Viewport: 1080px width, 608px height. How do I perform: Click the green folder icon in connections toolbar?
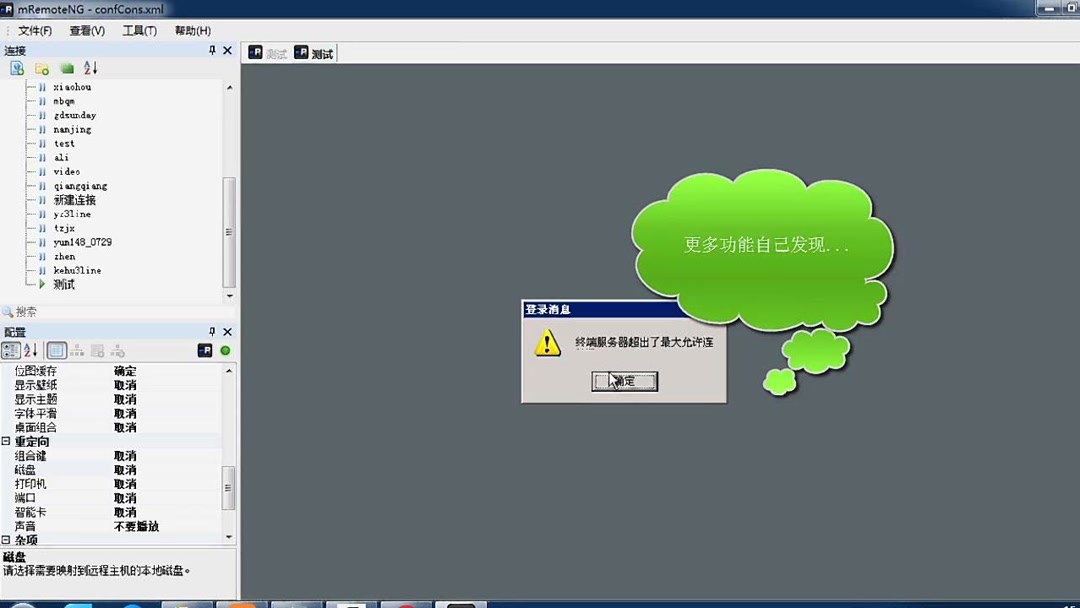pos(65,67)
